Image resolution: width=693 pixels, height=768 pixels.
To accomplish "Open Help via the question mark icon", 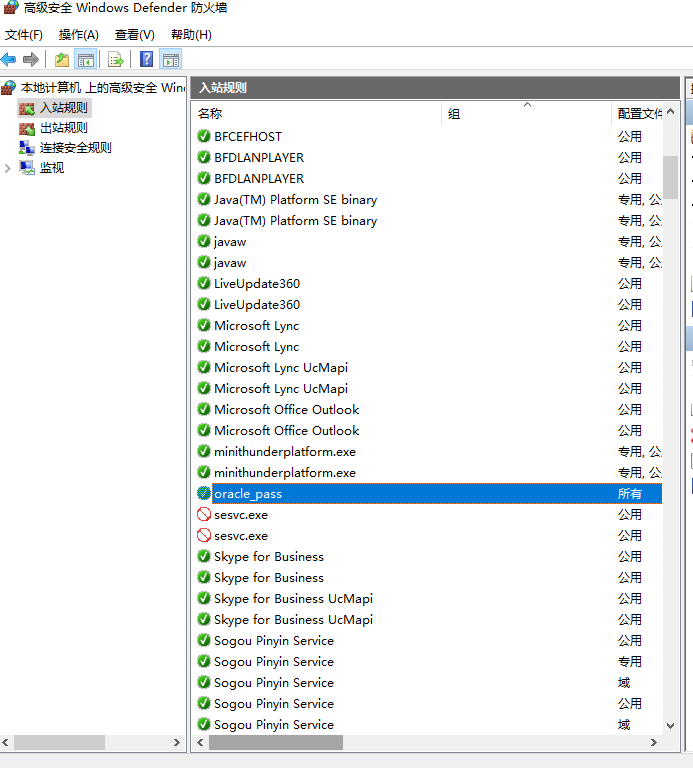I will 146,59.
